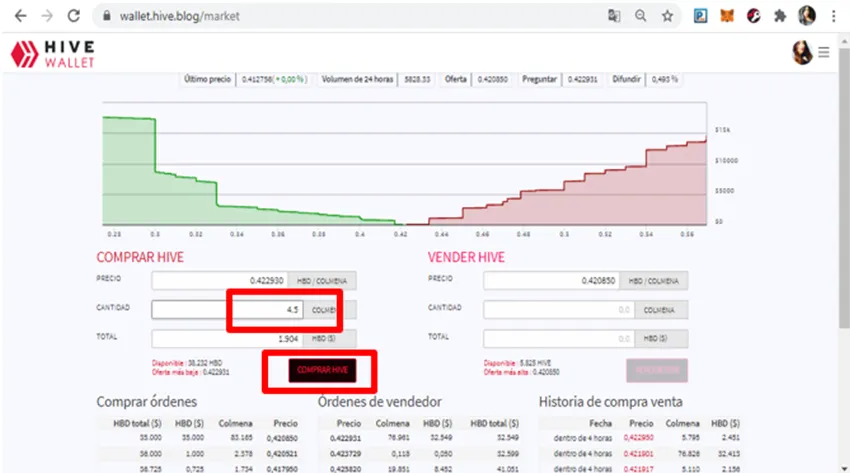Click trade history price 0,422950

coord(639,438)
